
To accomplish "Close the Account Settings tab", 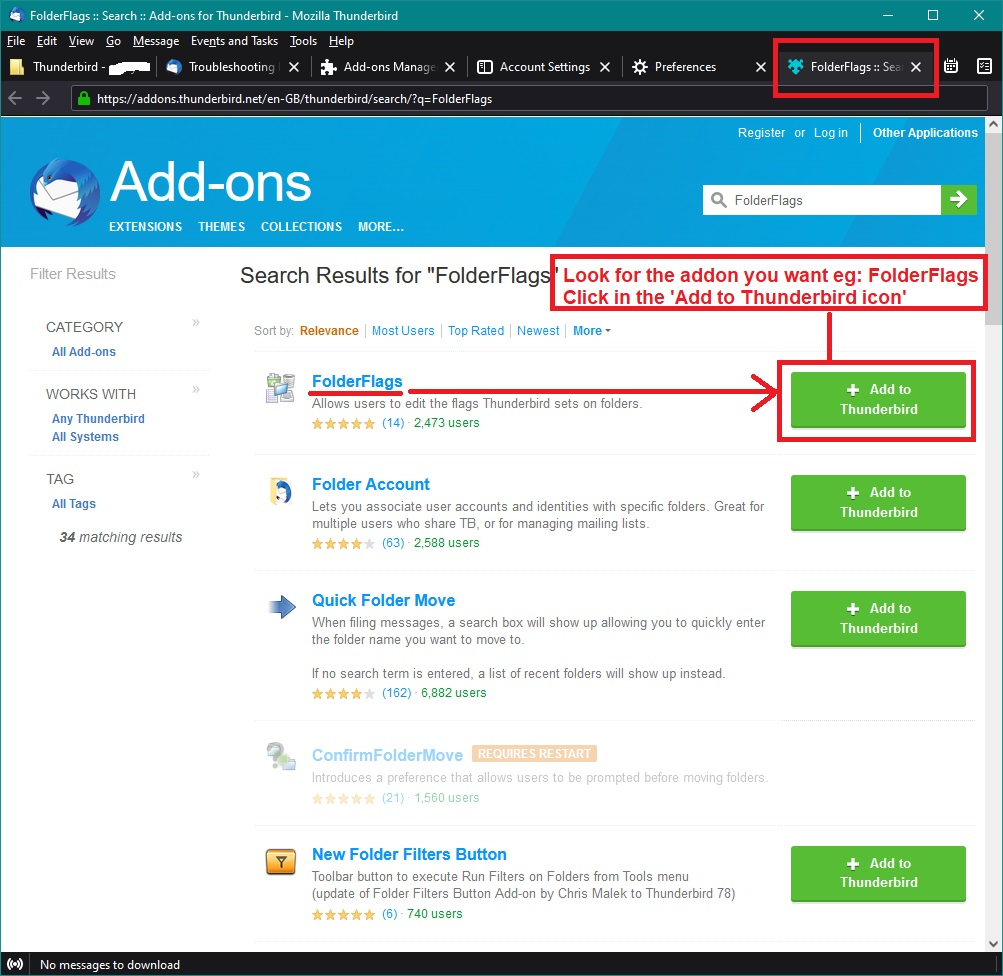I will point(605,67).
